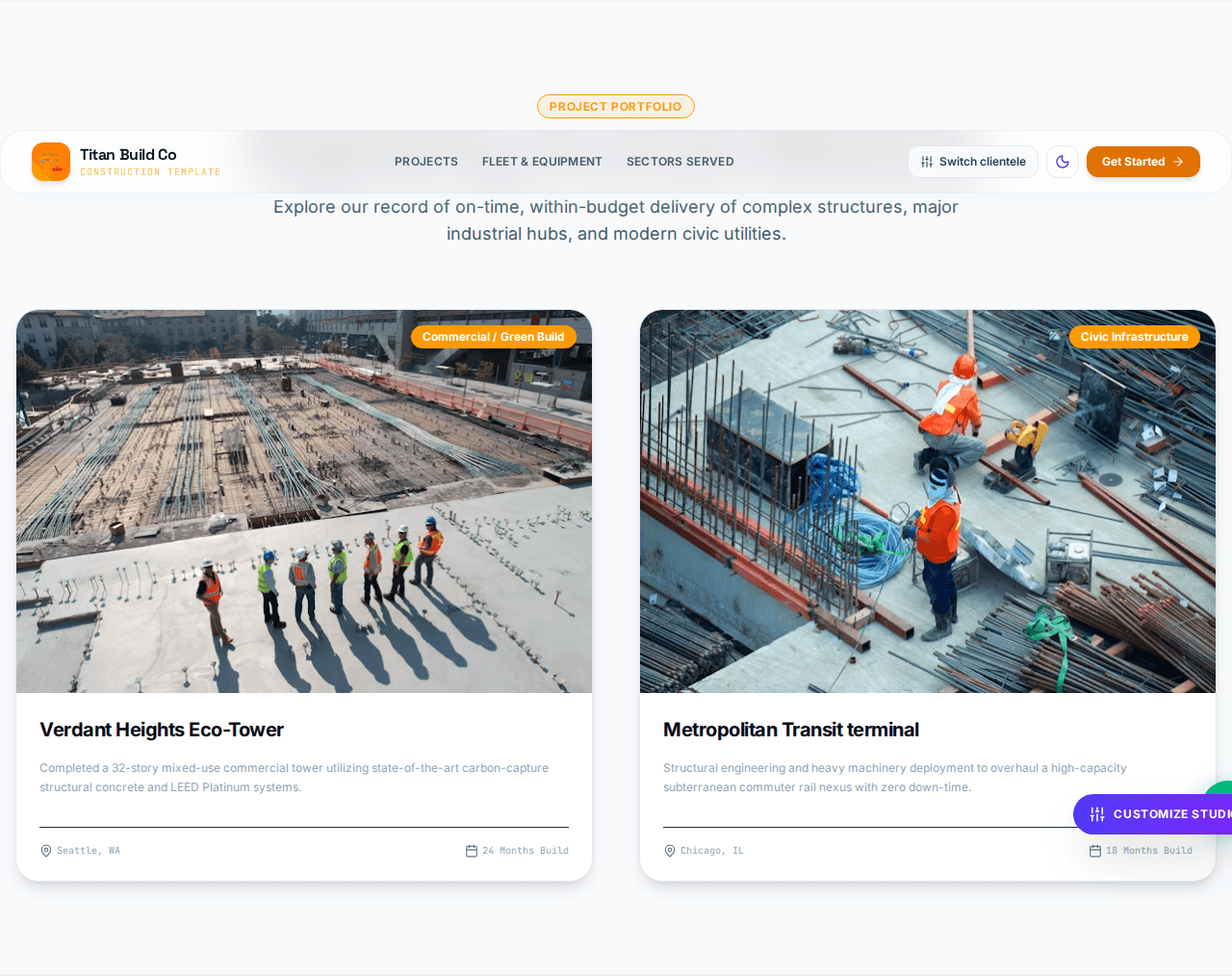Viewport: 1232px width, 976px height.
Task: Click the calendar icon beside 18 Months Build
Action: click(x=1095, y=851)
